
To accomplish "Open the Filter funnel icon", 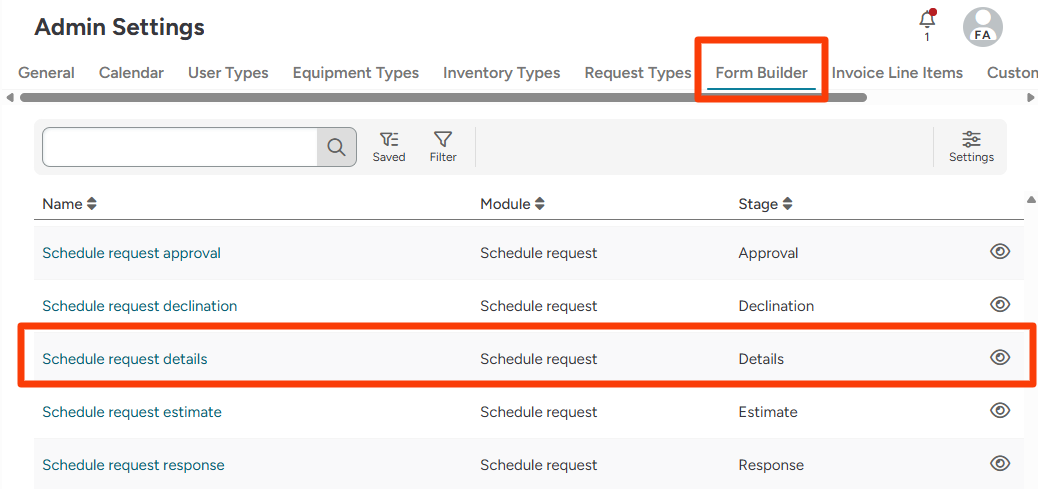I will pos(443,146).
